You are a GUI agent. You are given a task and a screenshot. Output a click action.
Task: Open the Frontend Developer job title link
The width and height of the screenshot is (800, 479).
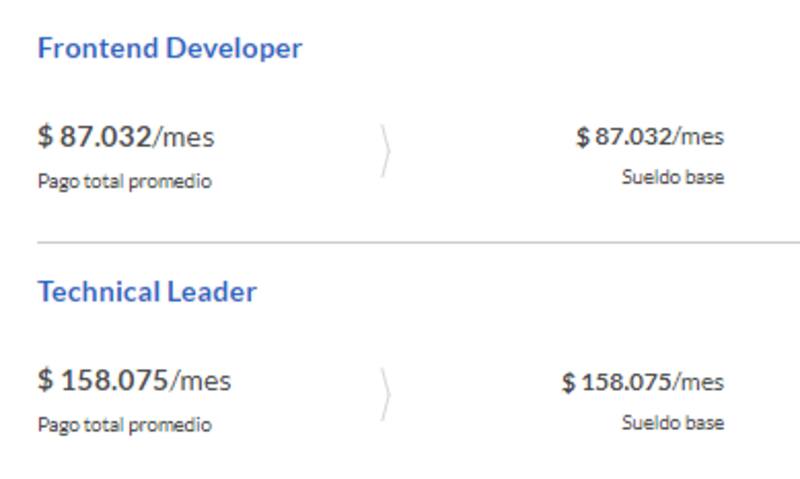click(169, 48)
